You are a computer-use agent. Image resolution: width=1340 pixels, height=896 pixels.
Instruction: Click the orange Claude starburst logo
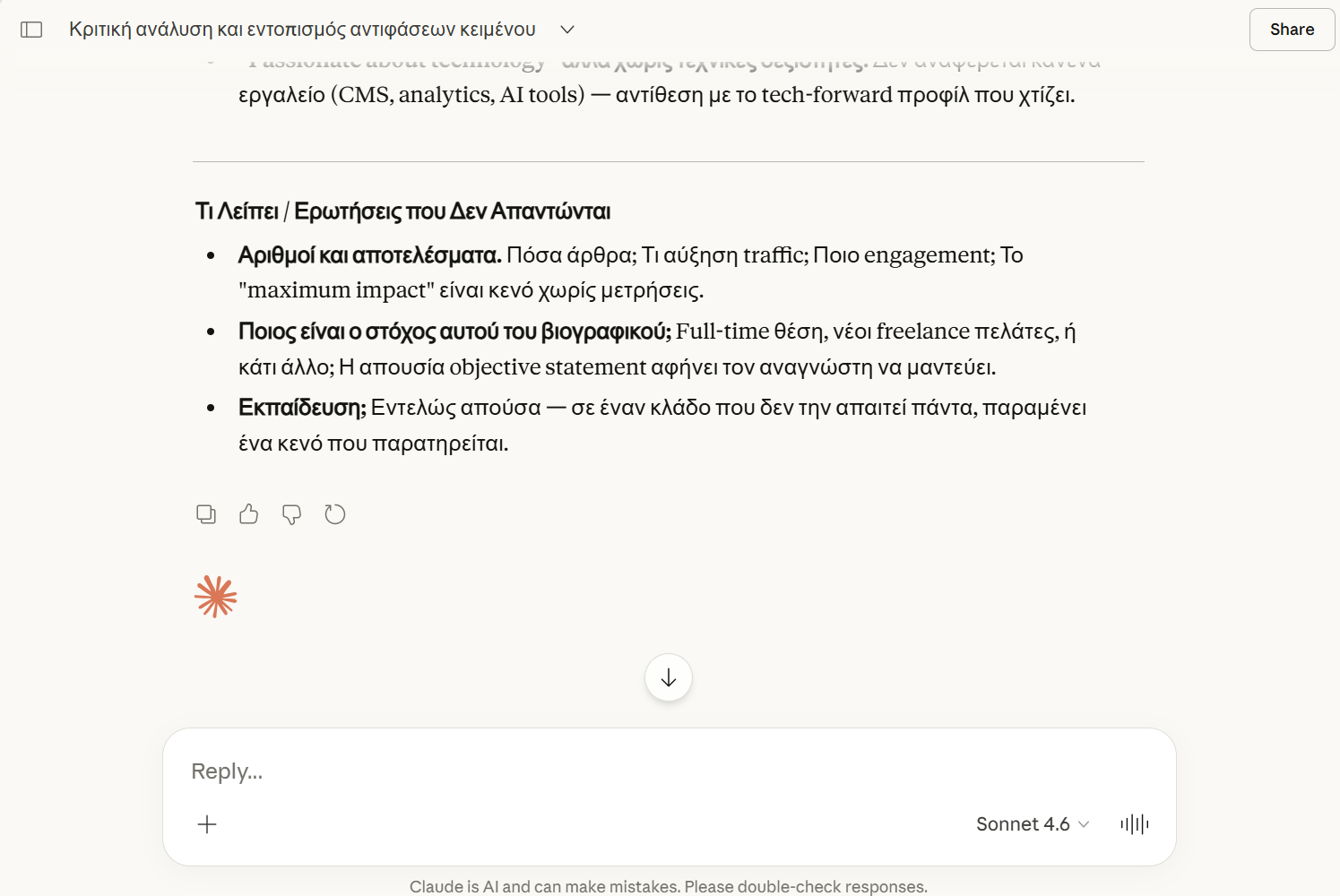(x=216, y=597)
